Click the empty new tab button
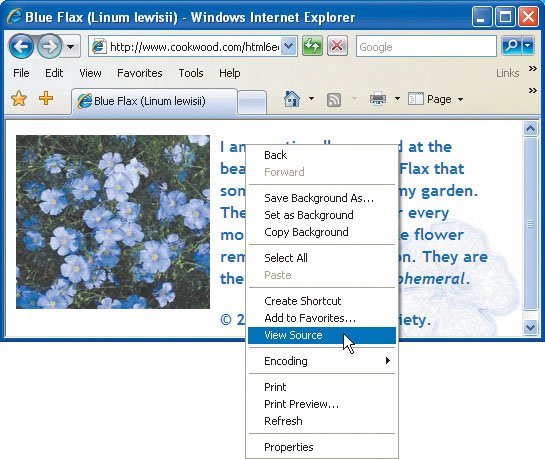Viewport: 545px width, 459px height. pyautogui.click(x=252, y=102)
